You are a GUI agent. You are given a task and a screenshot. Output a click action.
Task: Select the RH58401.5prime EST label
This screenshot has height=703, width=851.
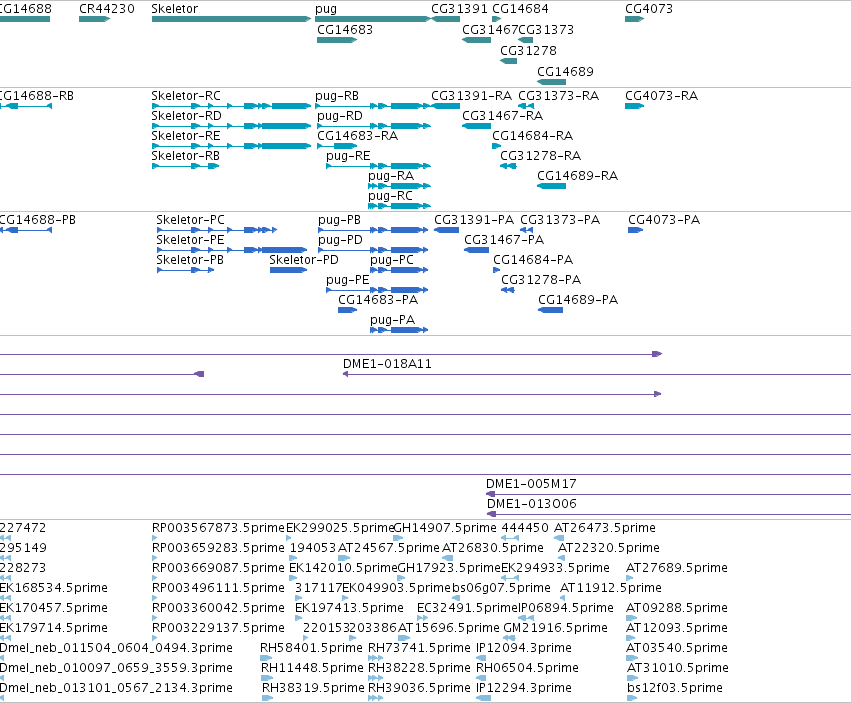(311, 648)
